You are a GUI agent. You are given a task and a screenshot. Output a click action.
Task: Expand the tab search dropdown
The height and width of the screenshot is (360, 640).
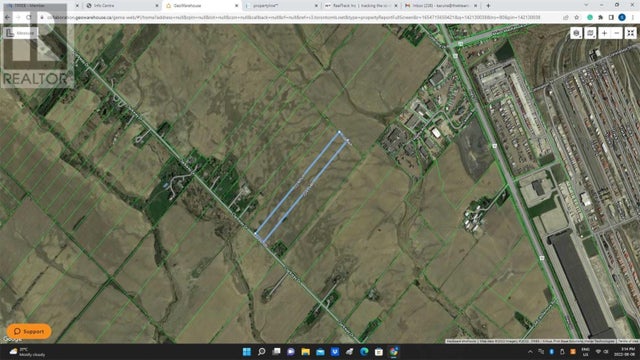pyautogui.click(x=587, y=5)
